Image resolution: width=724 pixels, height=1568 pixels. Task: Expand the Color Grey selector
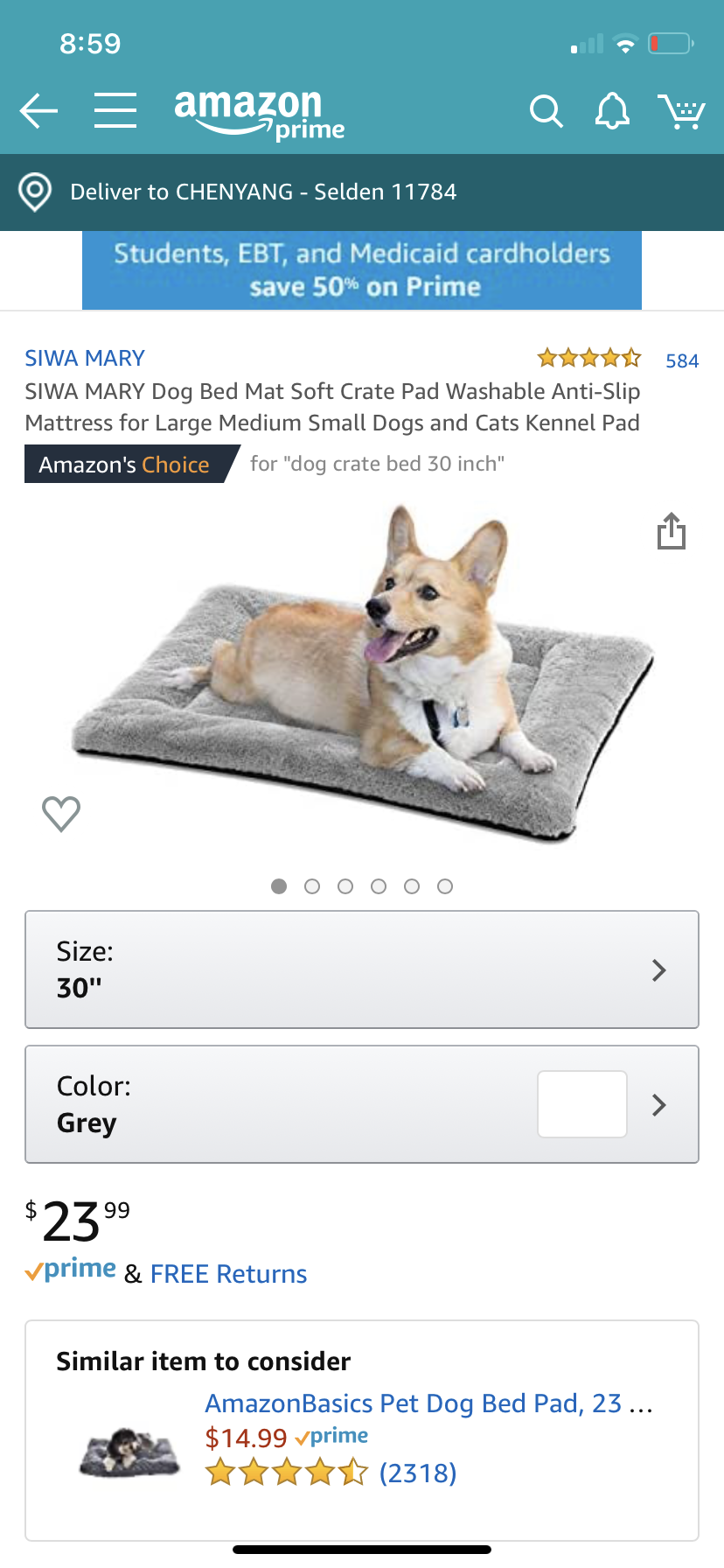pyautogui.click(x=362, y=1104)
